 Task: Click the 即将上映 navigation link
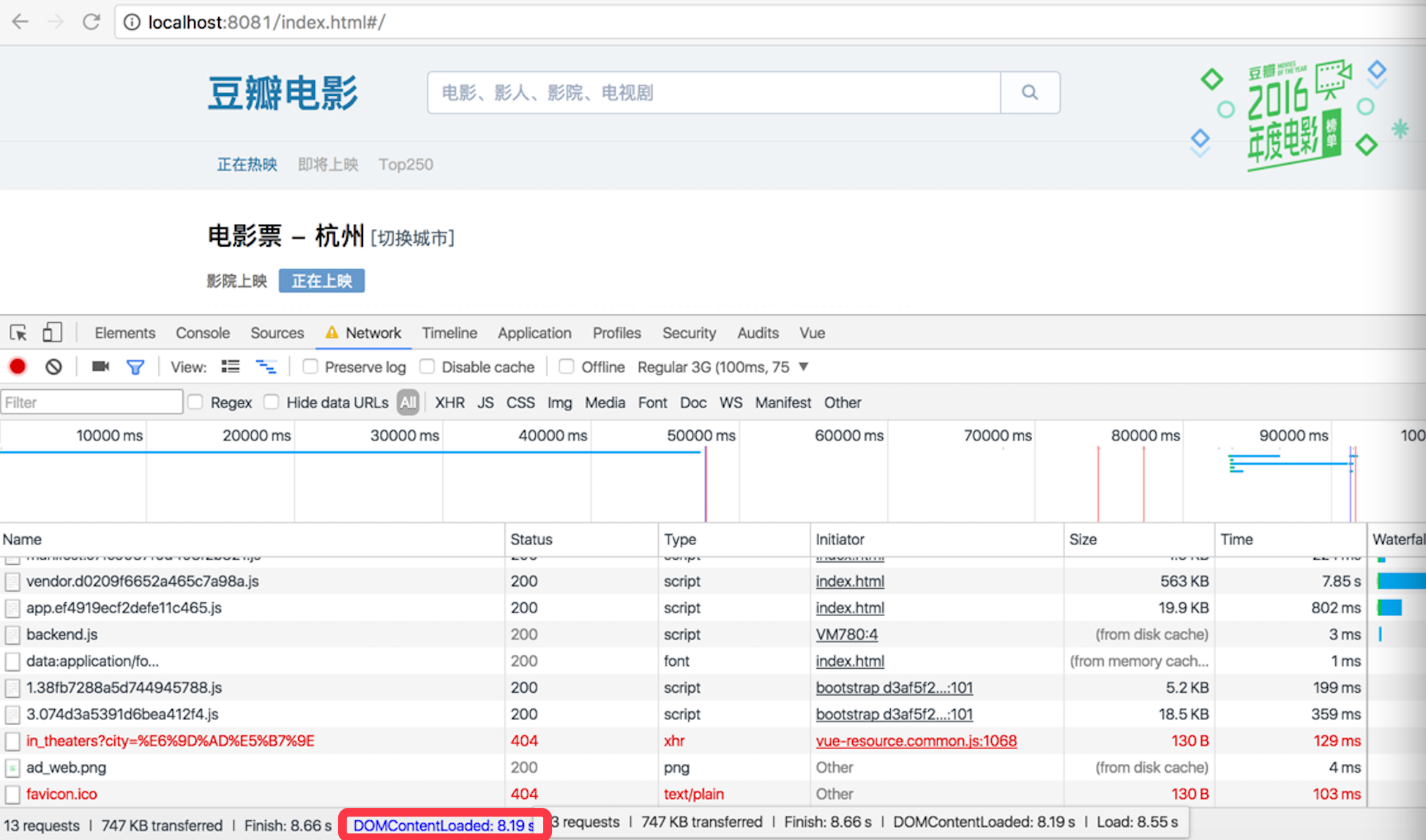point(328,165)
